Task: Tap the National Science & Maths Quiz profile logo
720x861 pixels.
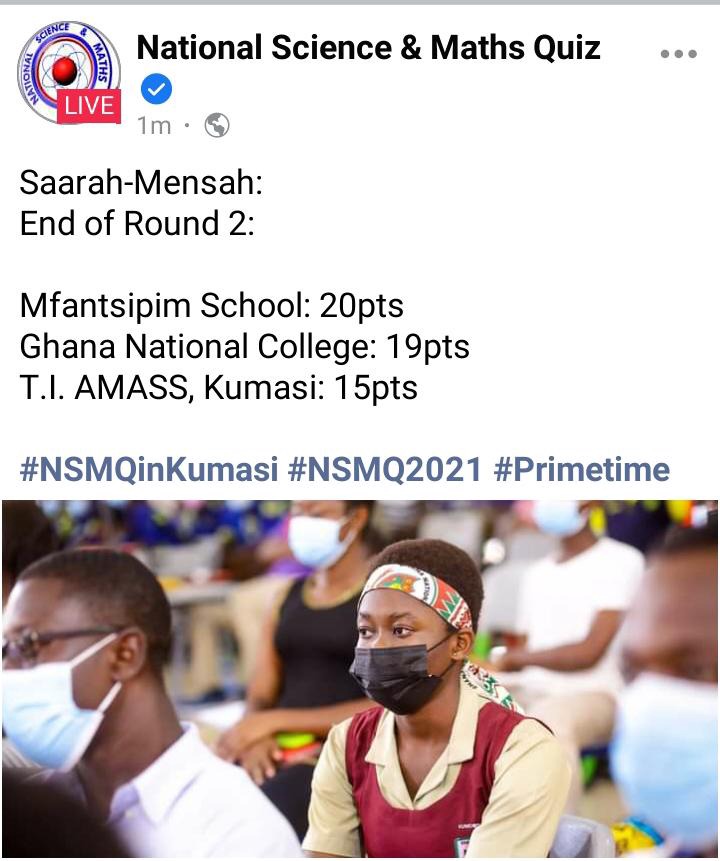Action: 69,72
